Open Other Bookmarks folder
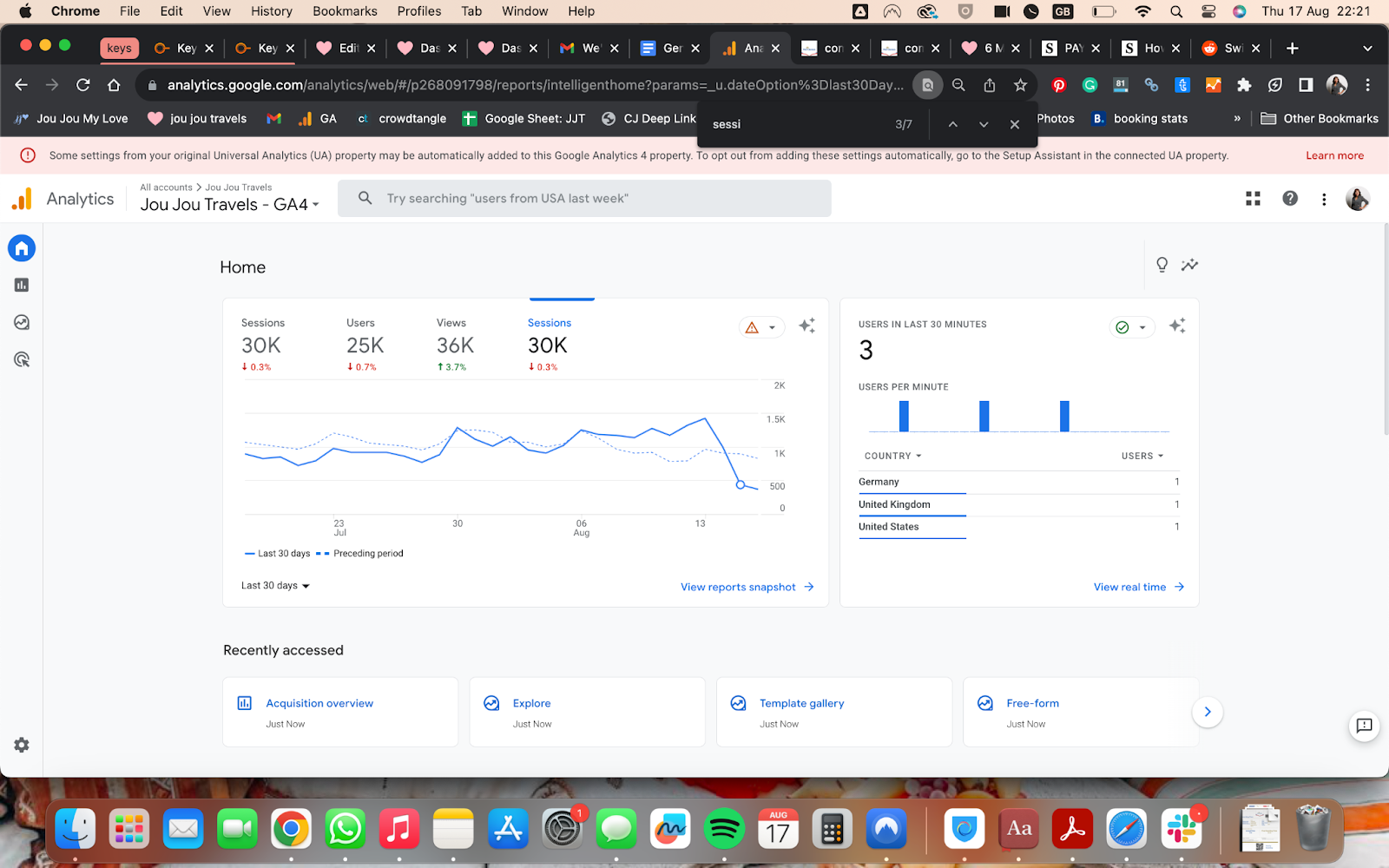 click(x=1320, y=119)
